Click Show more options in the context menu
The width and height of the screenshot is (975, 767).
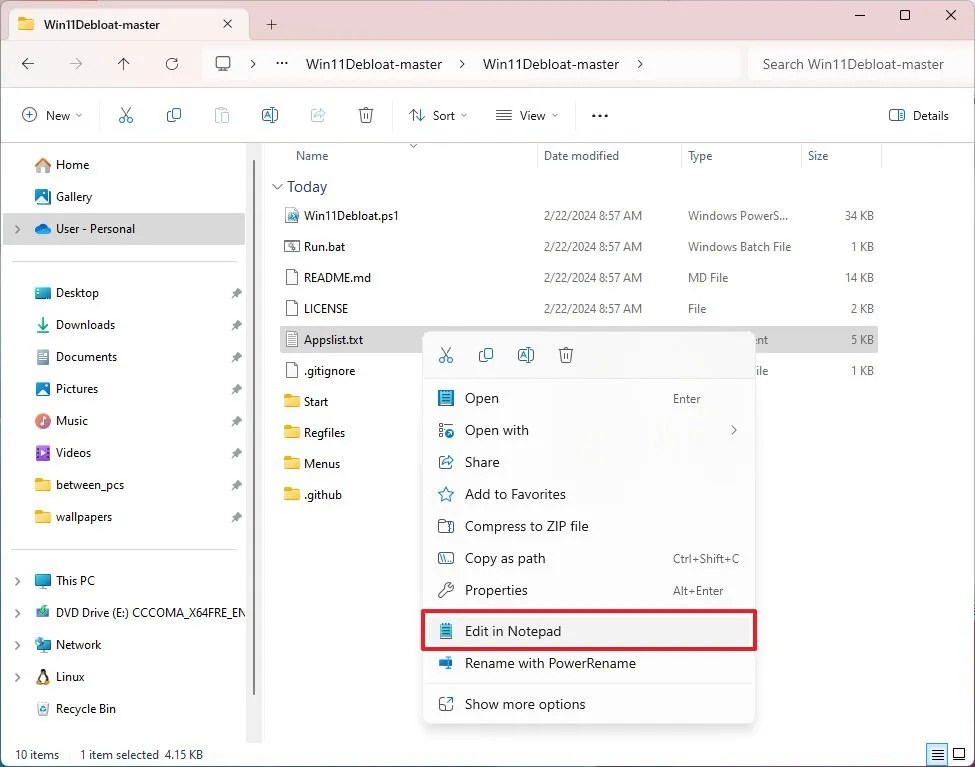524,704
